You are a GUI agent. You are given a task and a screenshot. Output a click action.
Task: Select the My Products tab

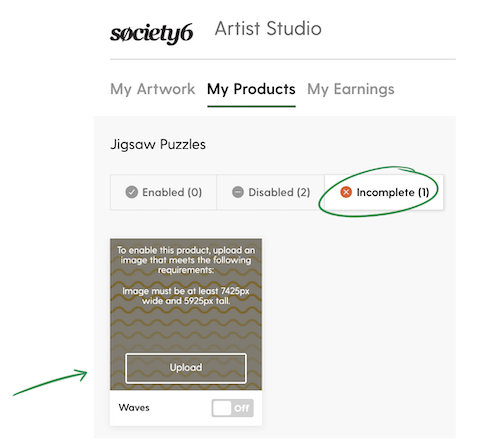pos(251,89)
